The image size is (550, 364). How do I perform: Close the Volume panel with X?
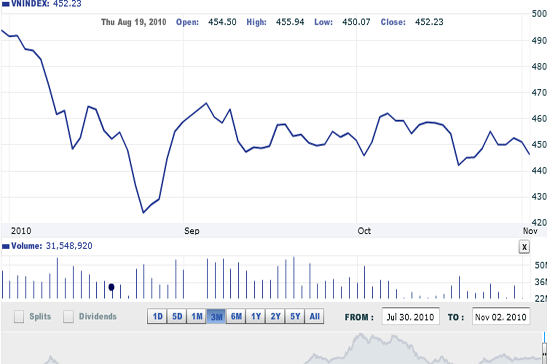point(524,247)
